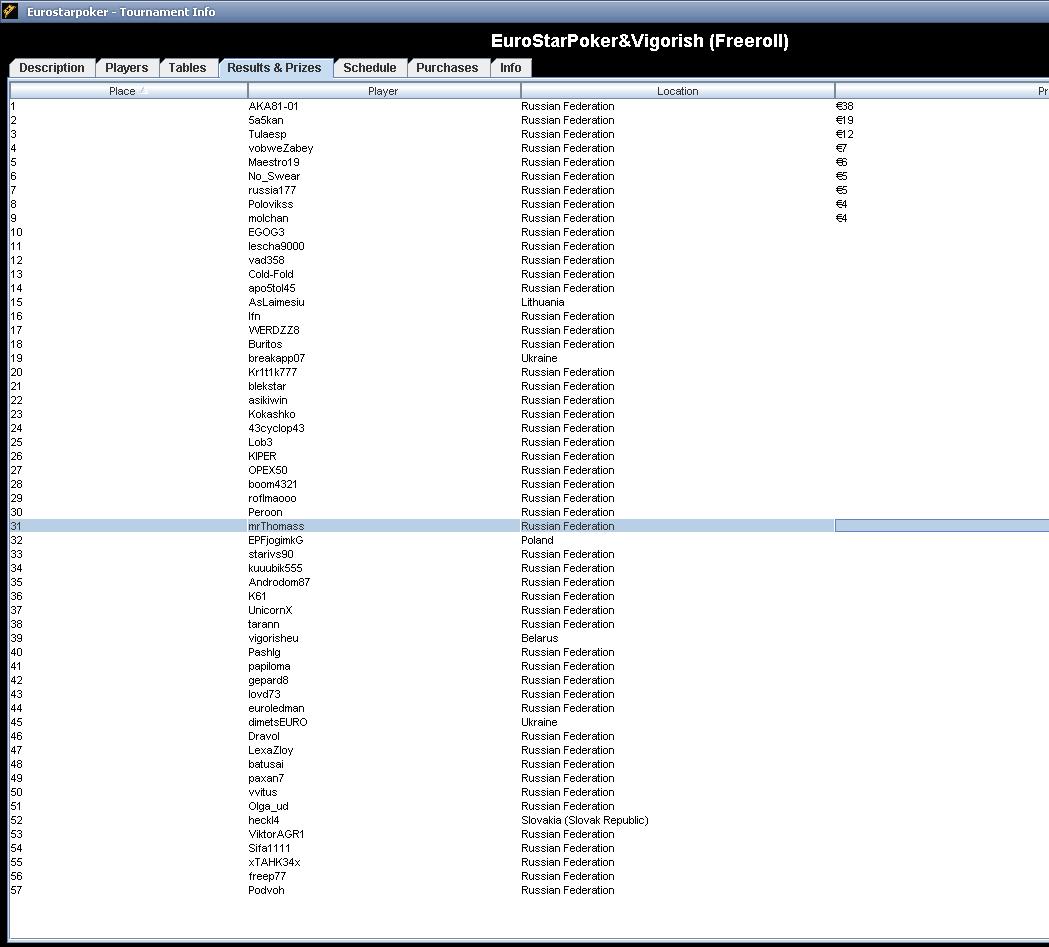Sort by the Location column header
Image resolution: width=1049 pixels, height=947 pixels.
[x=677, y=91]
